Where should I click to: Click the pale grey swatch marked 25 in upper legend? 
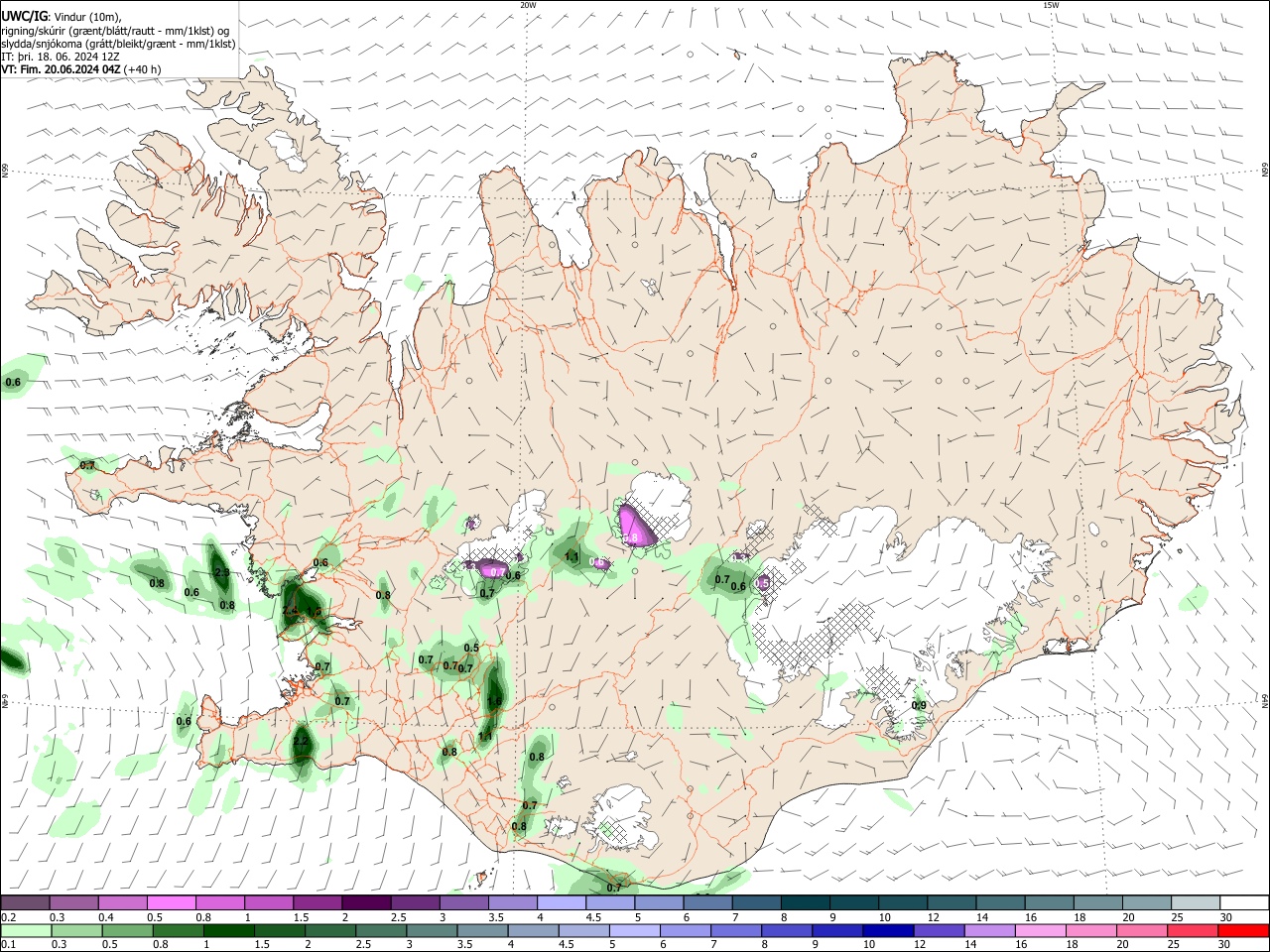click(1196, 902)
